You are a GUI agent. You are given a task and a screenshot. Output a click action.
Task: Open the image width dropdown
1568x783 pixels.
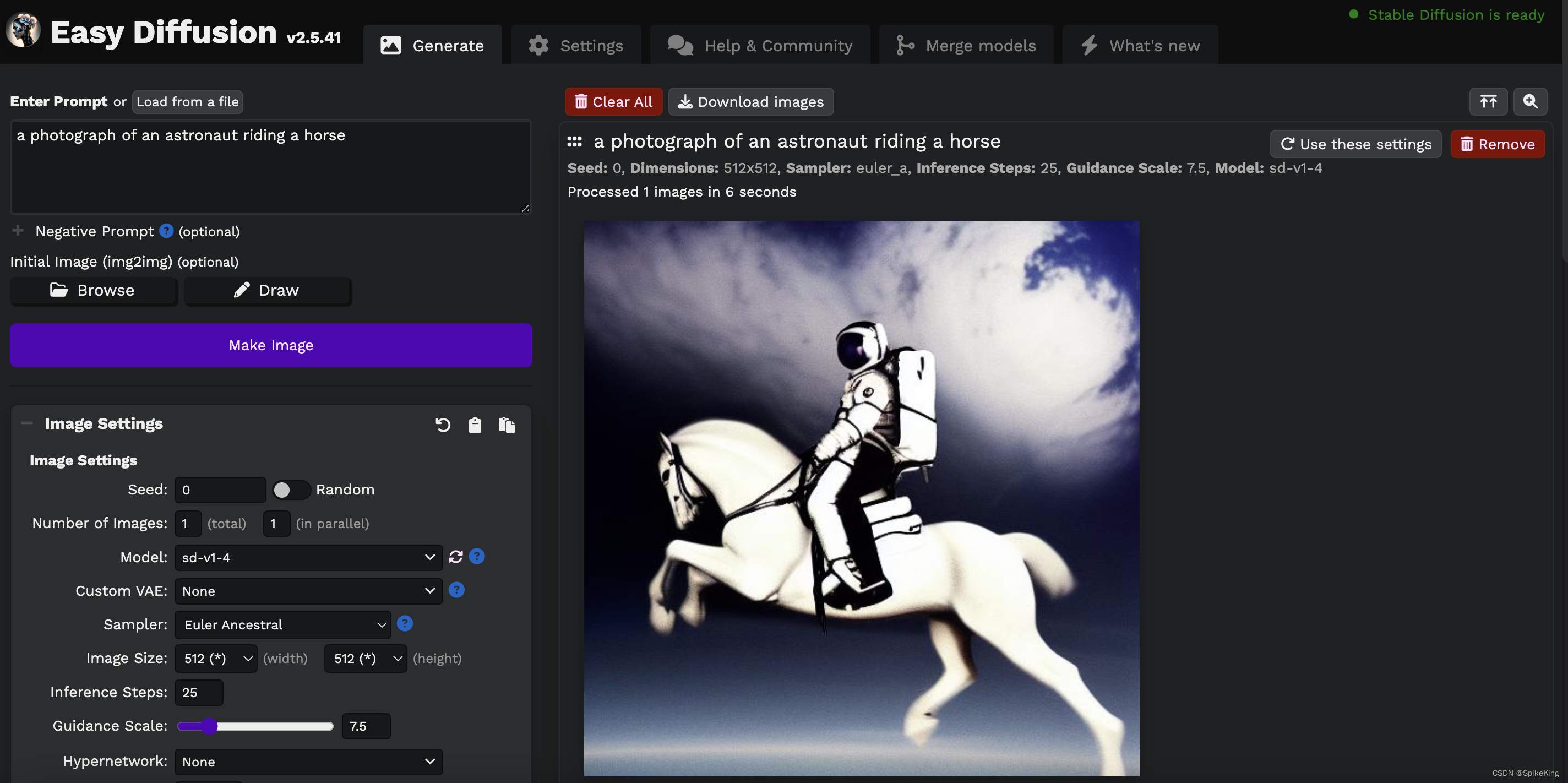(x=216, y=658)
